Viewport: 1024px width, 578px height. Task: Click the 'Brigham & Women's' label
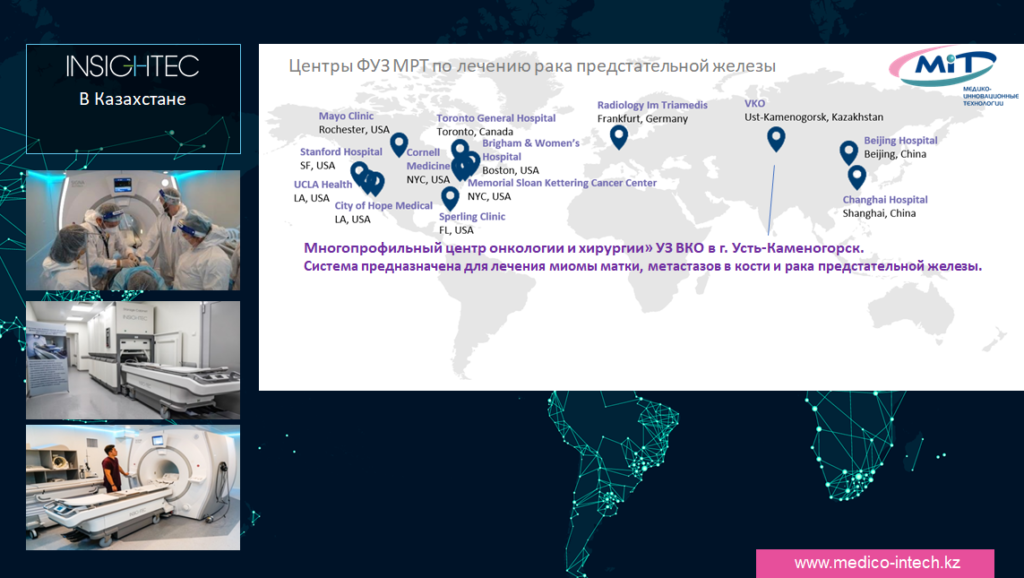[x=530, y=142]
